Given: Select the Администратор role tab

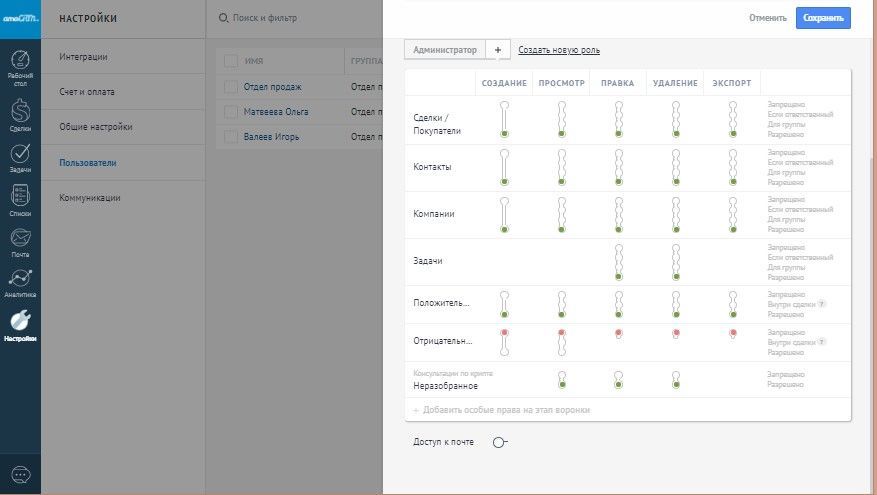Looking at the screenshot, I should click(x=445, y=50).
